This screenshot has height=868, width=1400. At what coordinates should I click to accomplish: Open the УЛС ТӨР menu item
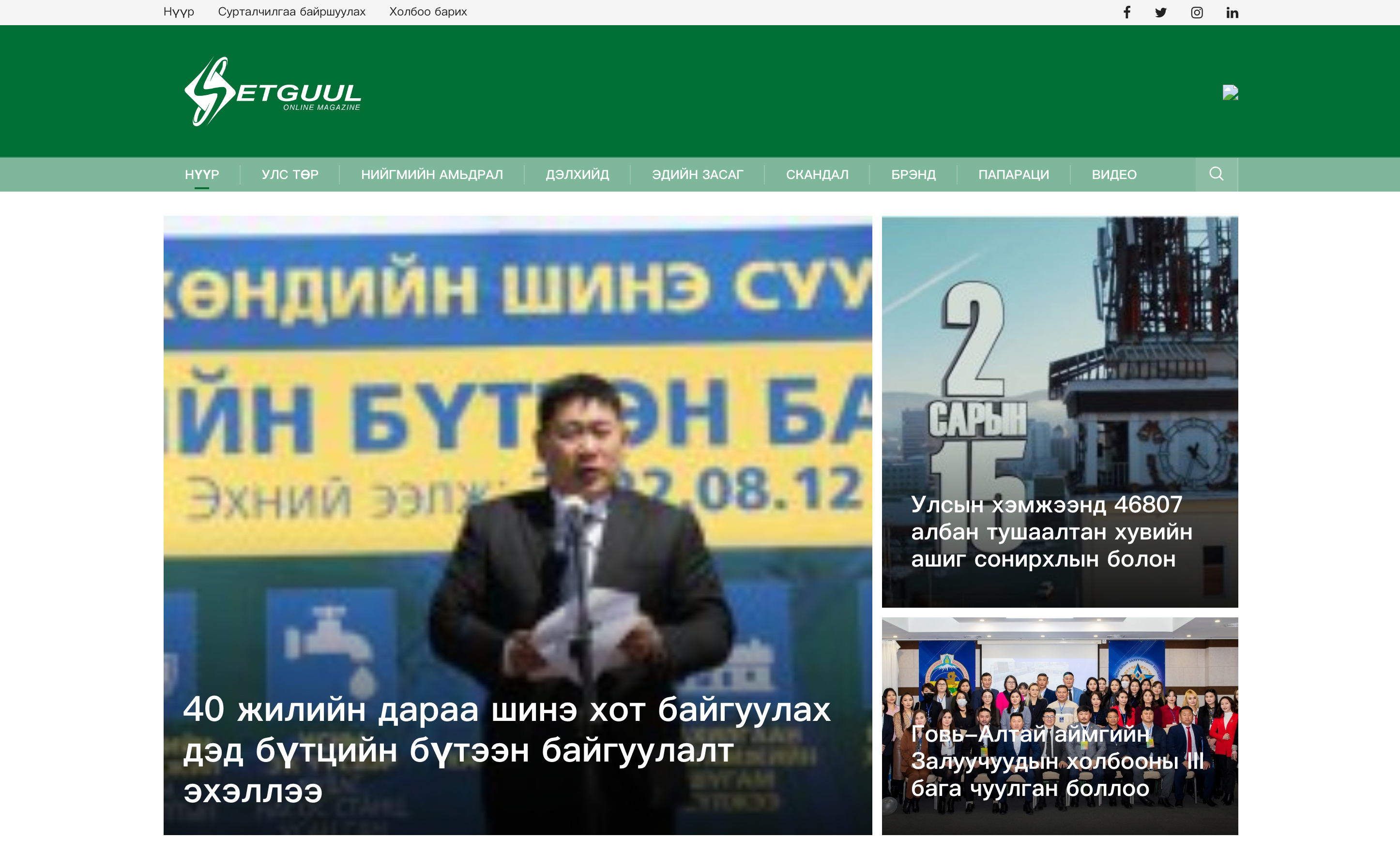point(289,175)
